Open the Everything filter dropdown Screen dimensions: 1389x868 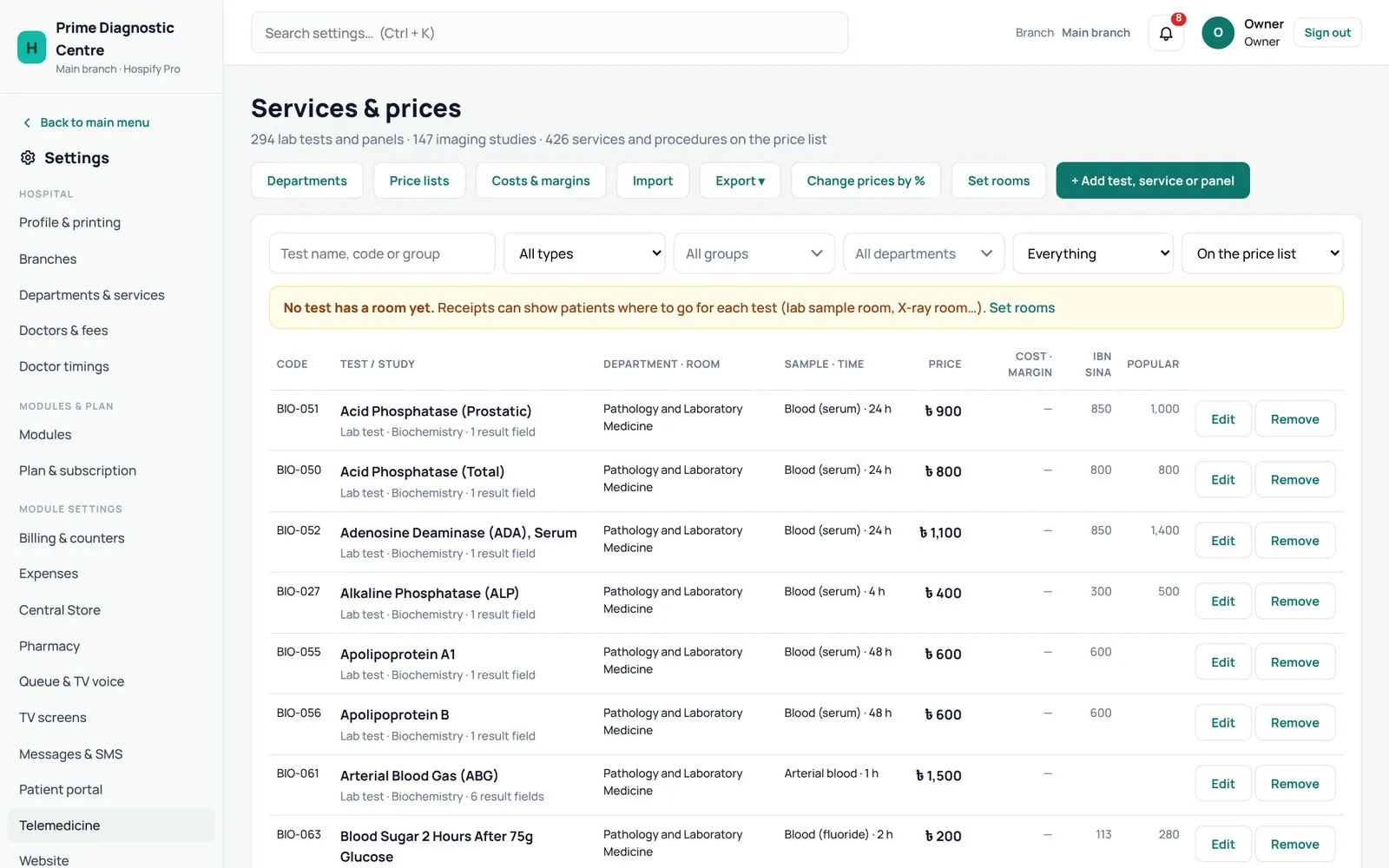pyautogui.click(x=1093, y=253)
